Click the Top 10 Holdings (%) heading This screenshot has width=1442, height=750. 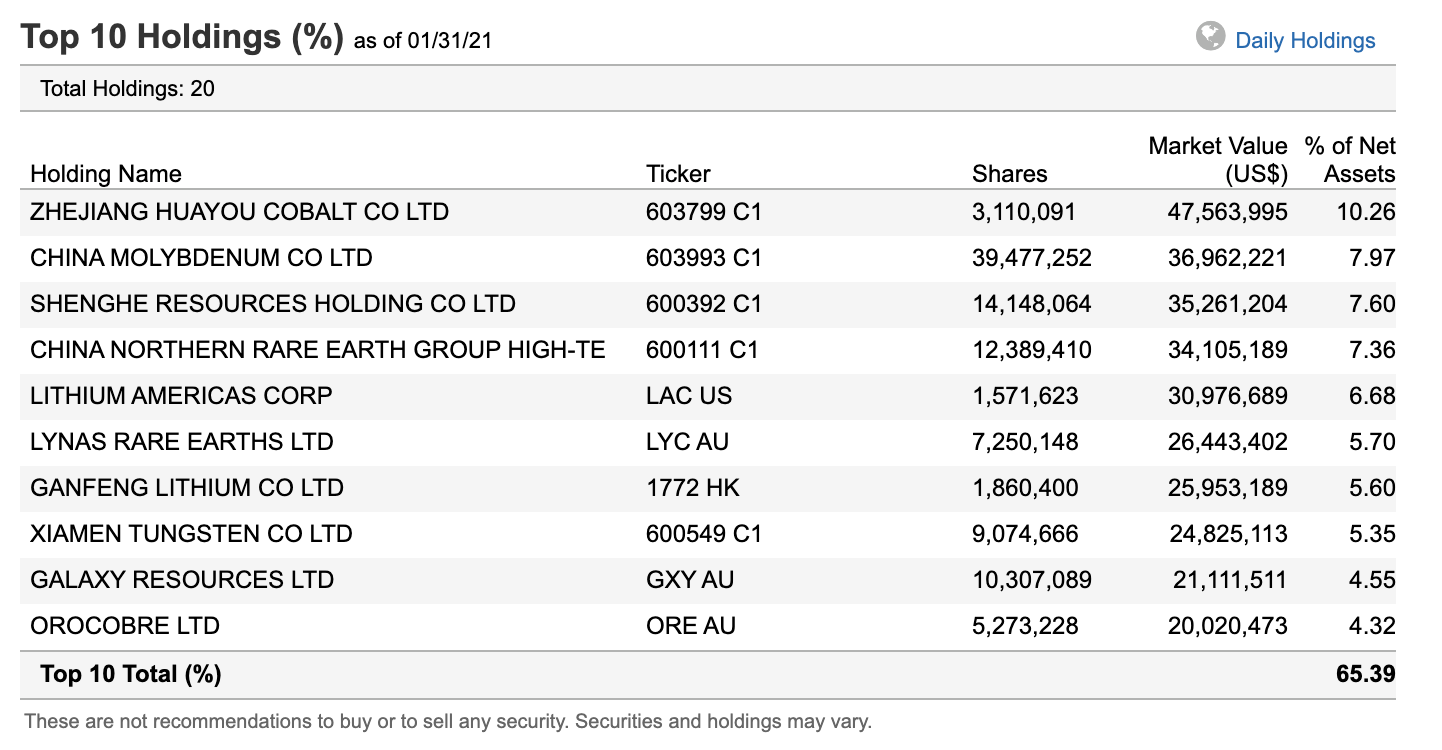(x=182, y=37)
